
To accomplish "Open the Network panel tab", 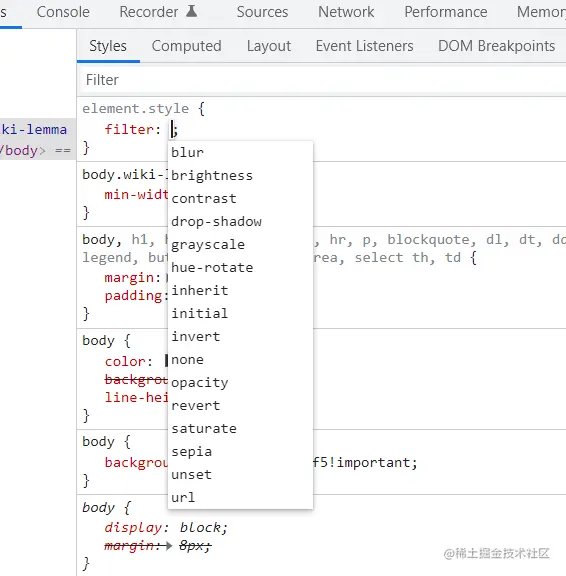I will coord(346,12).
